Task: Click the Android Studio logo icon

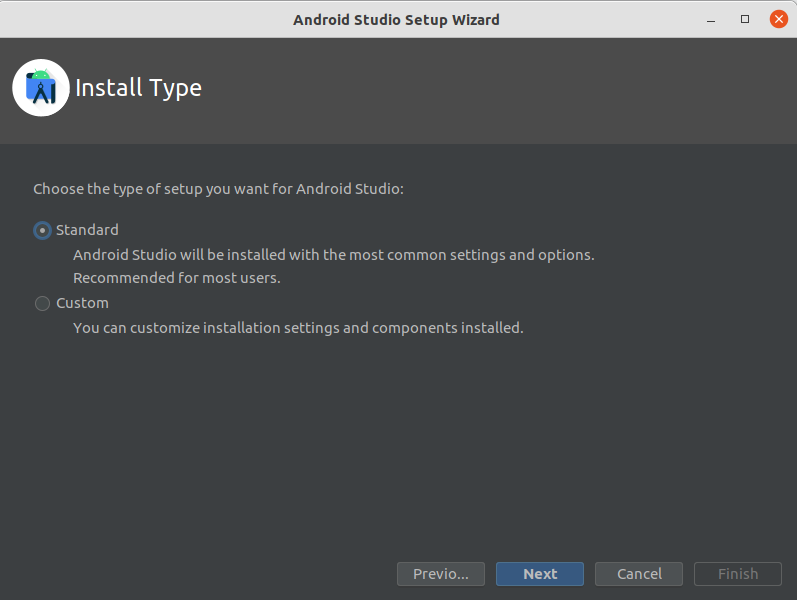Action: (41, 88)
